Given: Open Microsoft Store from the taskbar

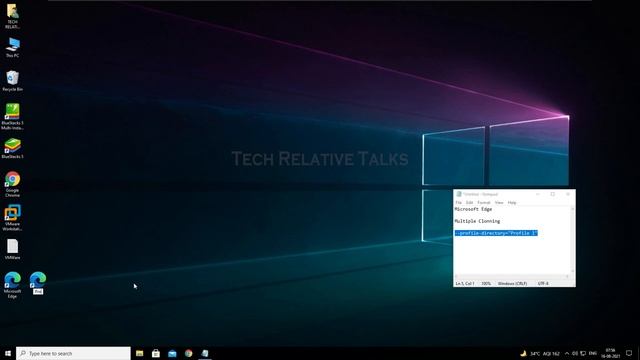Looking at the screenshot, I should (x=156, y=353).
